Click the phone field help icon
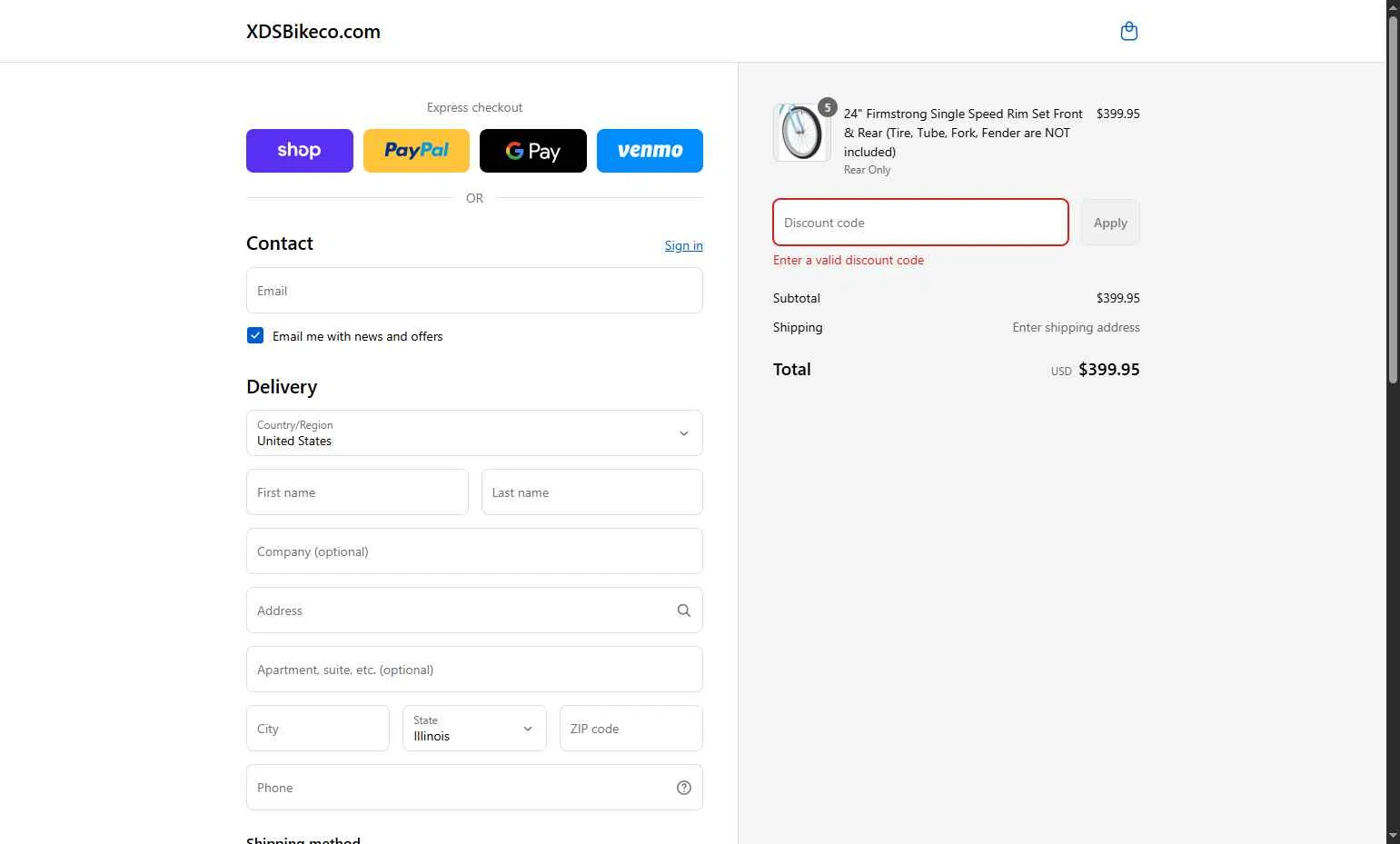Screen dimensions: 1400x844 point(684,788)
